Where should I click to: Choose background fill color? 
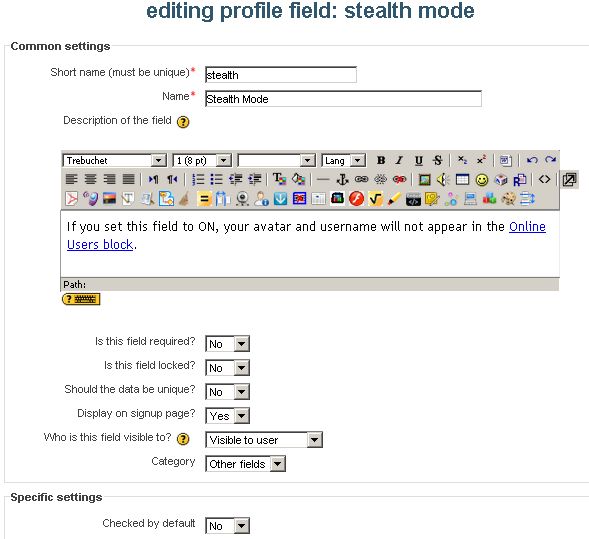point(298,179)
